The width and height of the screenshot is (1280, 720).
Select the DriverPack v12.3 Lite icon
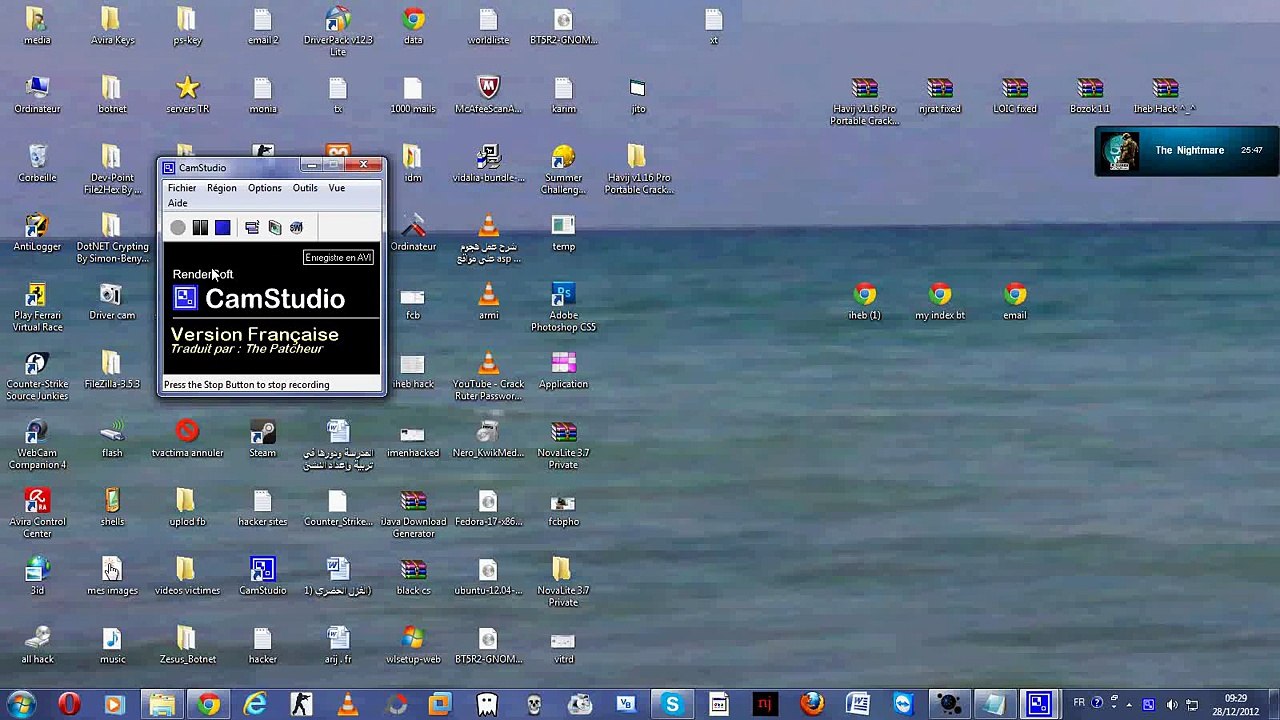coord(338,31)
